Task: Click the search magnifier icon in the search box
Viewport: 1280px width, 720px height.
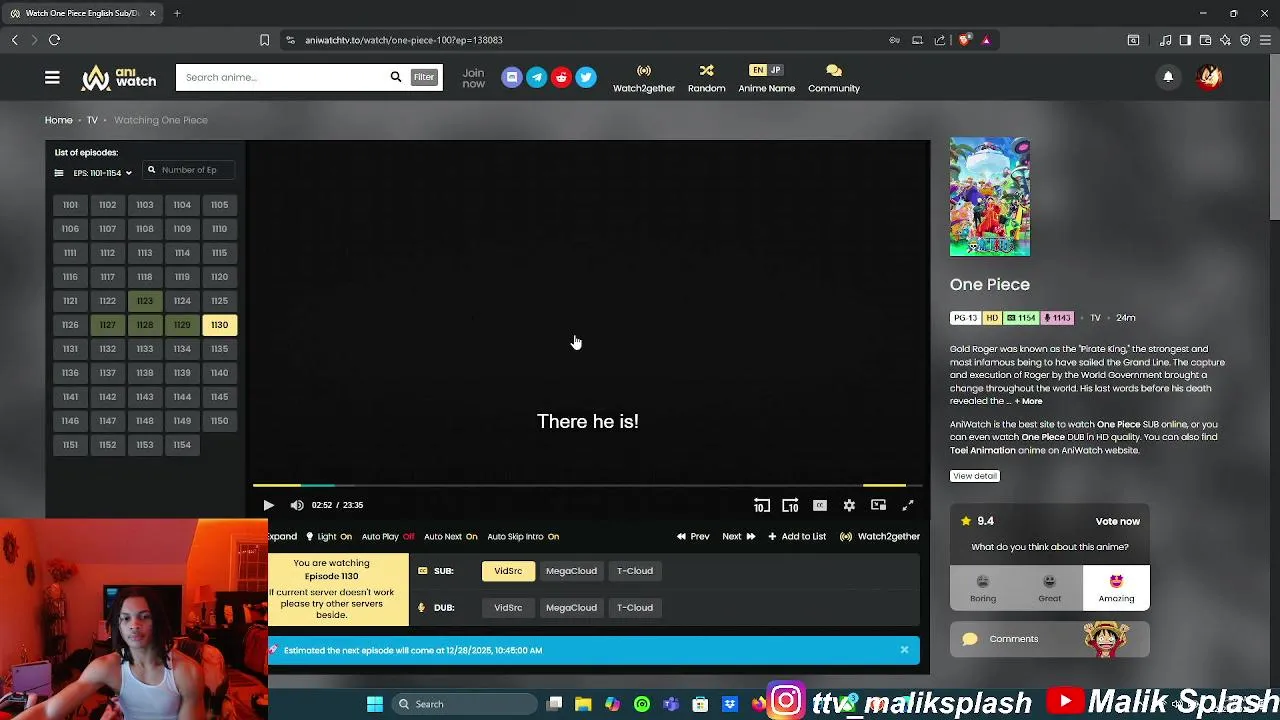Action: [396, 77]
